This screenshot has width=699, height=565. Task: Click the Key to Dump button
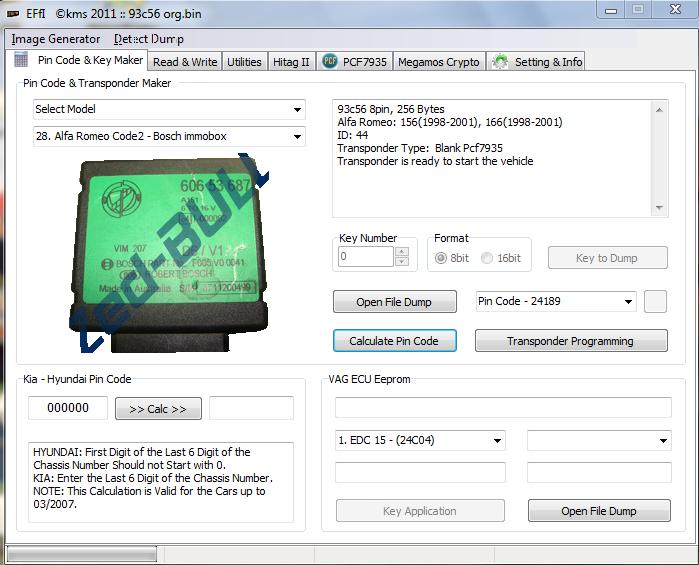click(x=608, y=258)
